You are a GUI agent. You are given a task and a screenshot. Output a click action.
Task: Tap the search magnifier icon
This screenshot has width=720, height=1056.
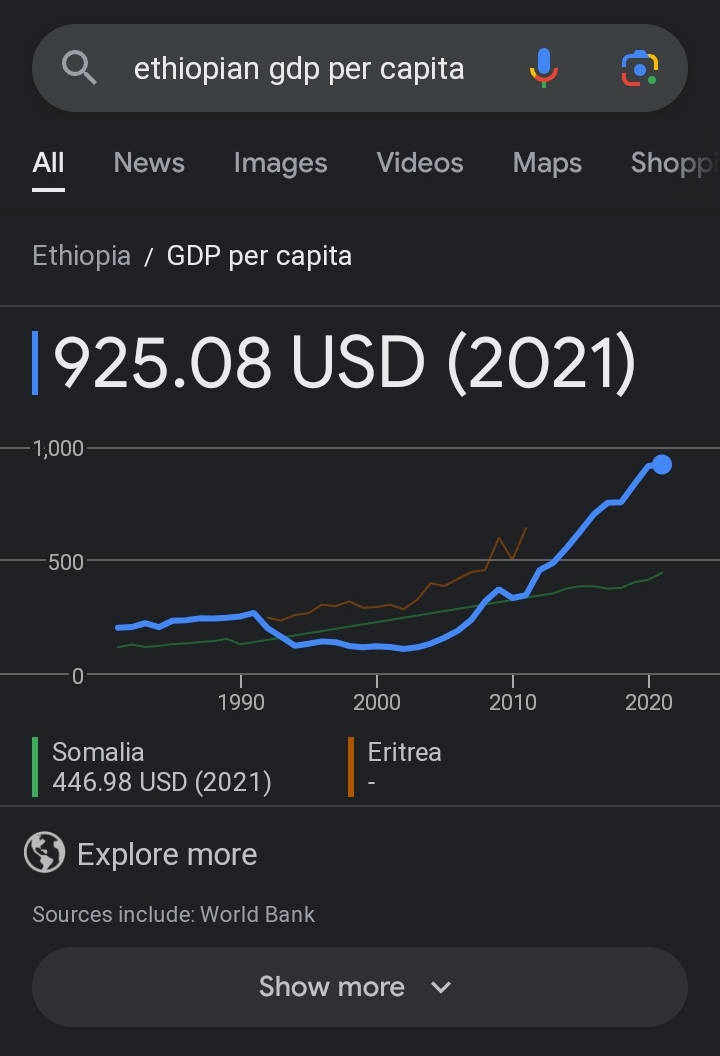coord(79,68)
